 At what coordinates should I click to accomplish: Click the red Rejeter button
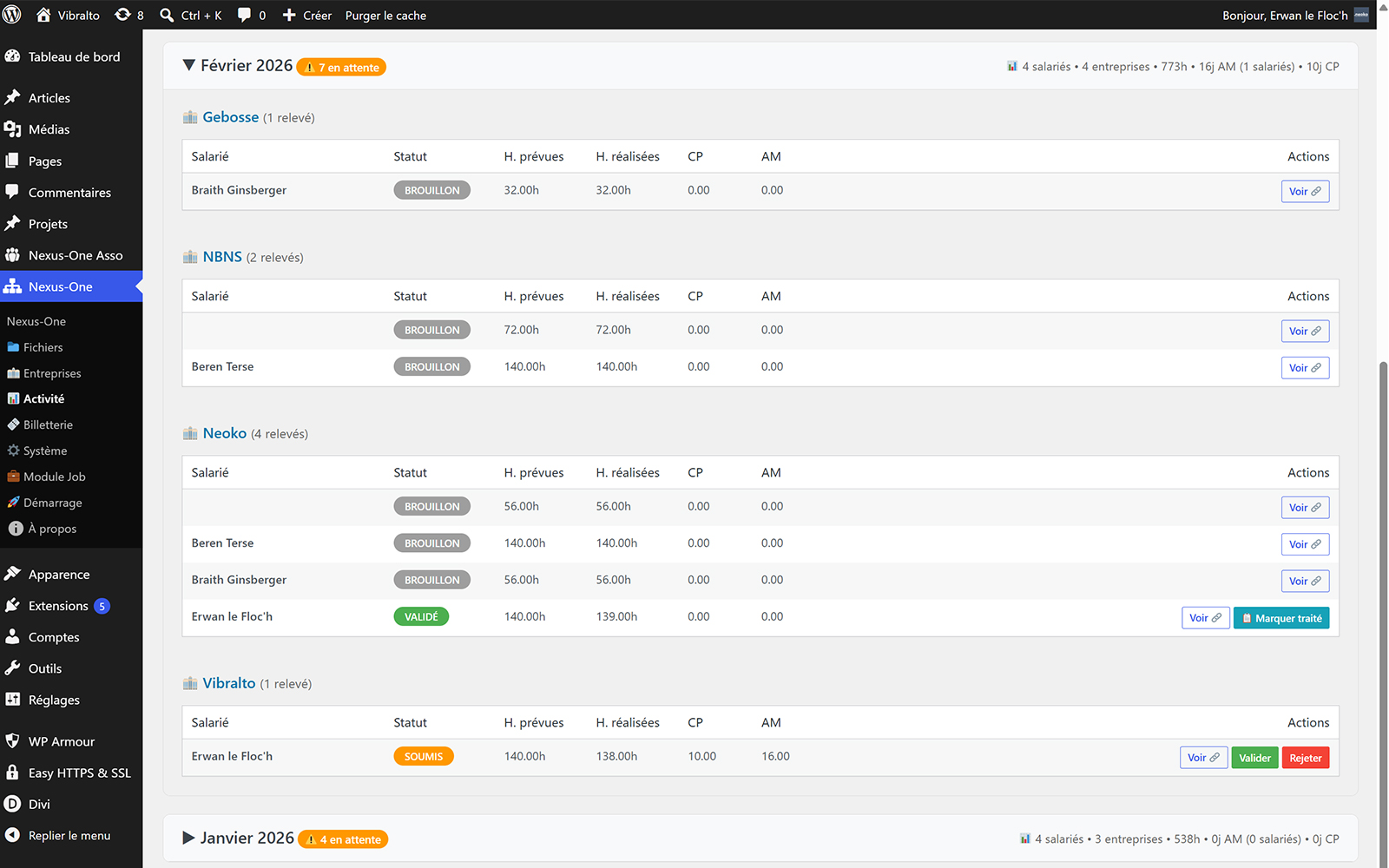click(x=1306, y=758)
